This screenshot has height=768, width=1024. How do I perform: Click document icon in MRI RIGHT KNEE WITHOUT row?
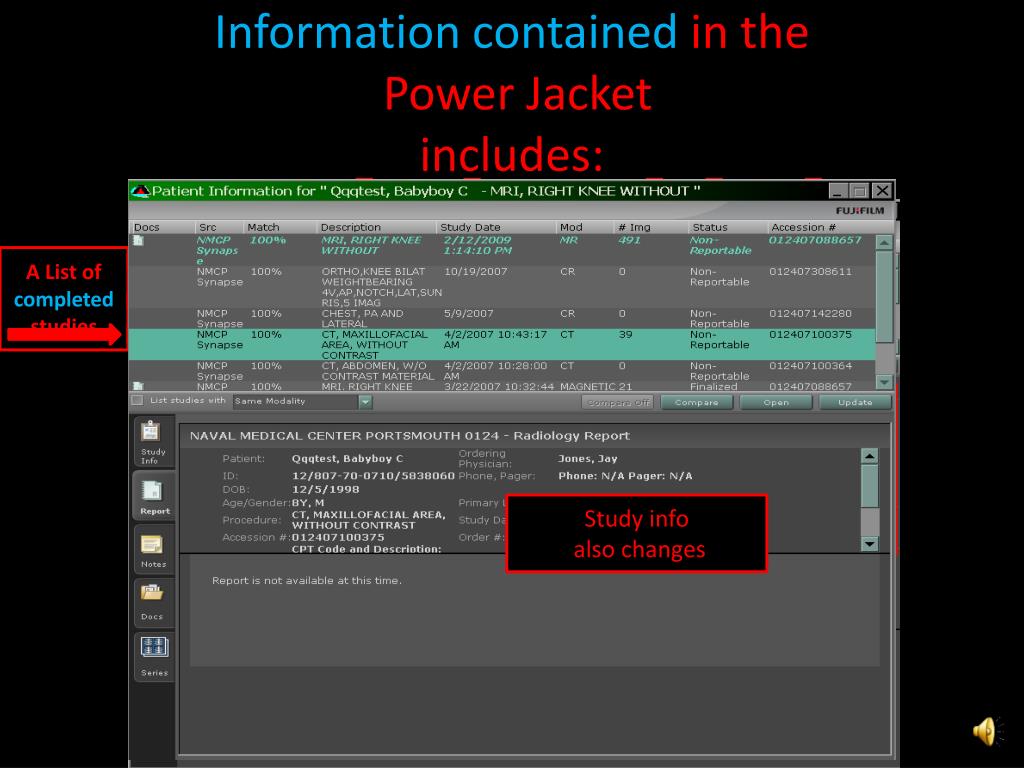(138, 241)
